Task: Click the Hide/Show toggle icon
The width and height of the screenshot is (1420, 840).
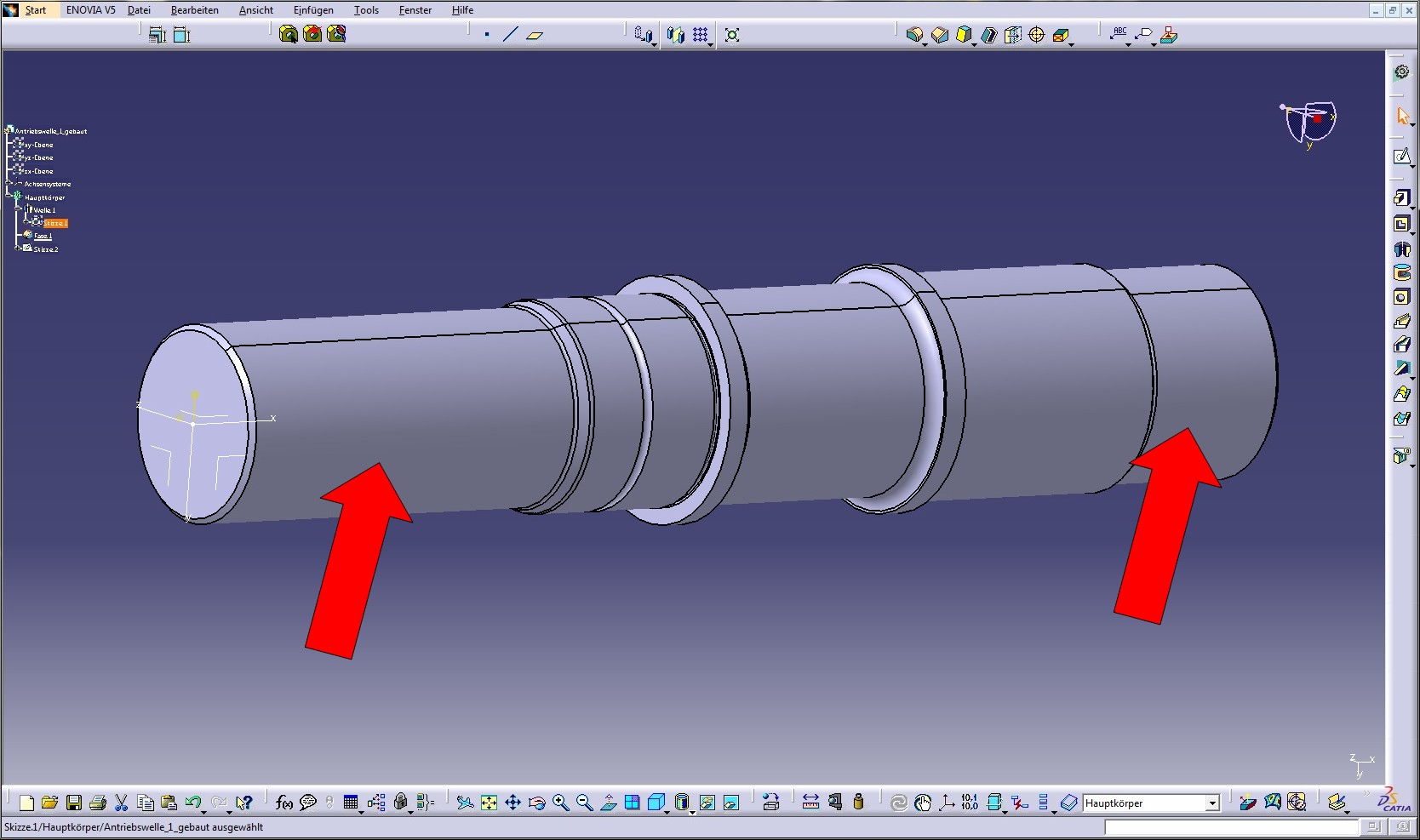Action: 707,803
